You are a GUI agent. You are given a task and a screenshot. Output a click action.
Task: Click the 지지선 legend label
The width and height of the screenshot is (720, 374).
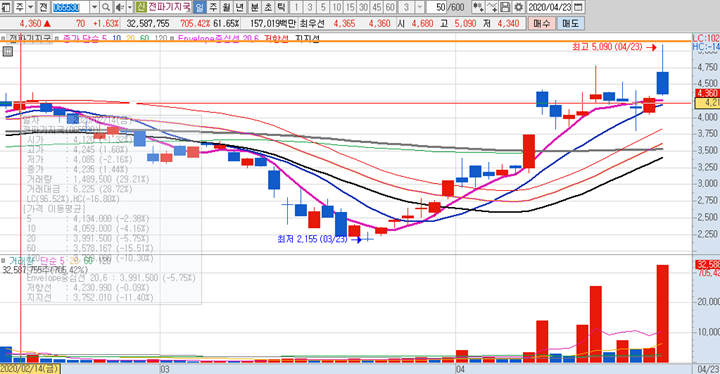[x=307, y=39]
